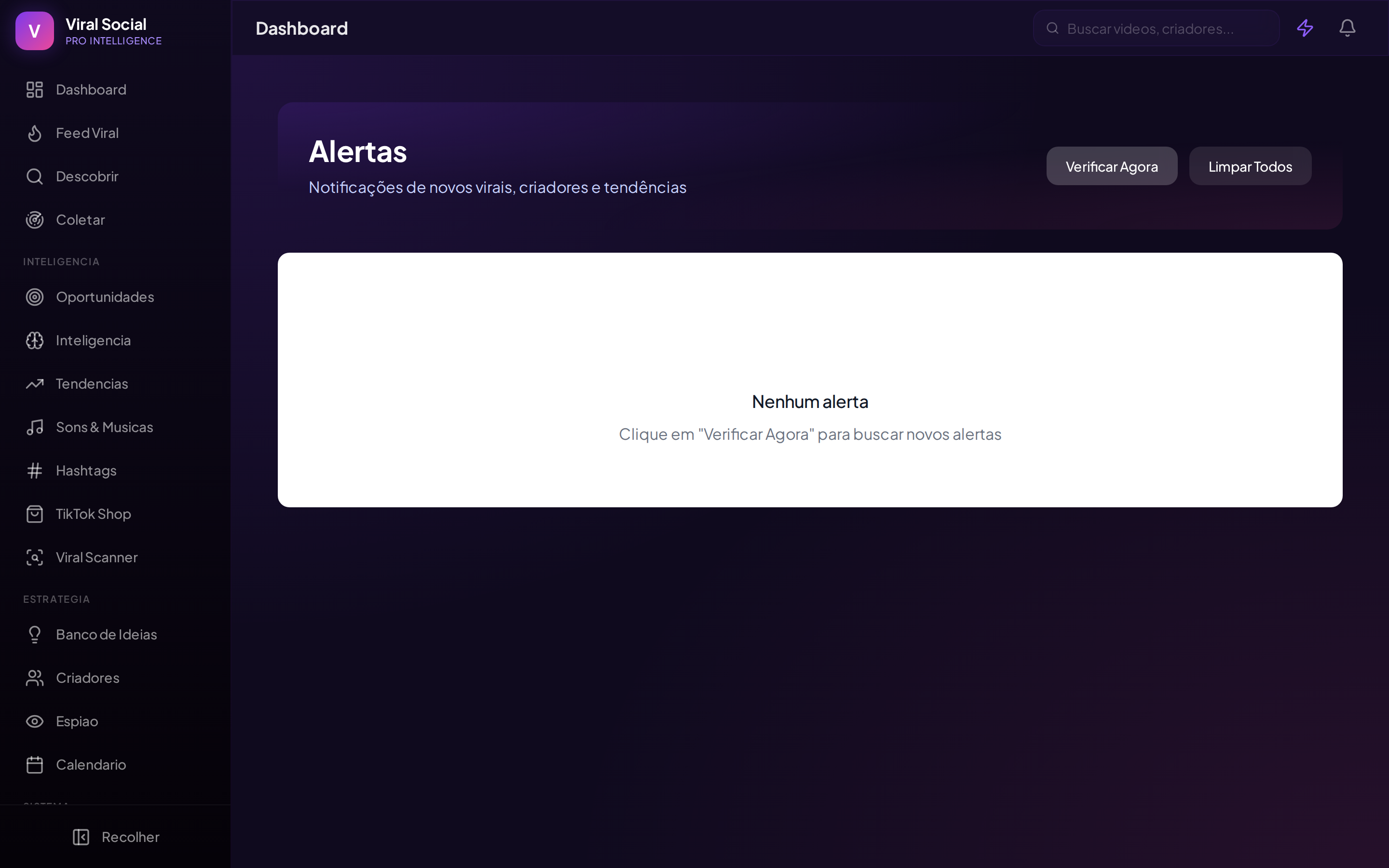Click the Alertas page heading
The width and height of the screenshot is (1389, 868).
click(x=357, y=151)
